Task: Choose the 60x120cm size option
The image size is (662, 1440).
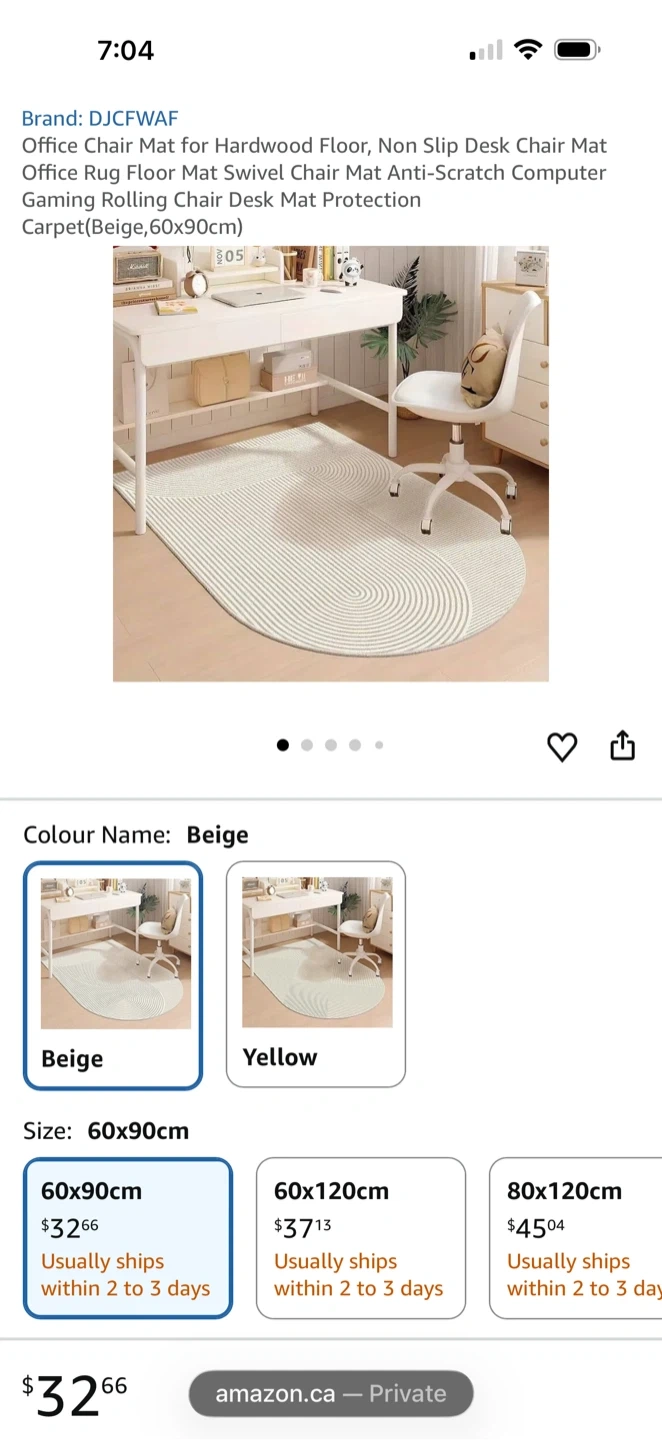Action: [x=361, y=1238]
